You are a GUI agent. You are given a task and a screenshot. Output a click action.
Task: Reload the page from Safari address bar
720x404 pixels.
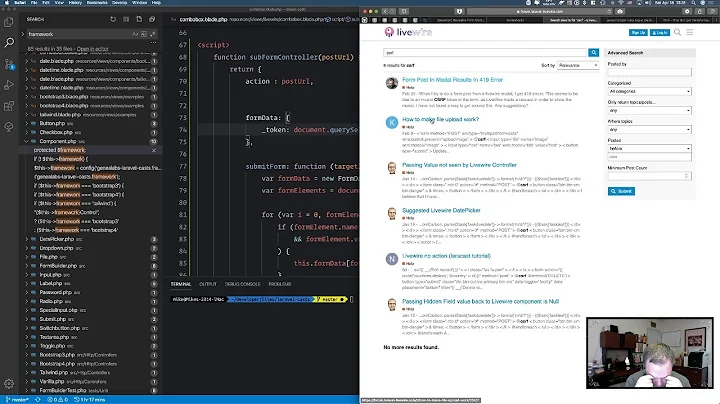(x=609, y=11)
